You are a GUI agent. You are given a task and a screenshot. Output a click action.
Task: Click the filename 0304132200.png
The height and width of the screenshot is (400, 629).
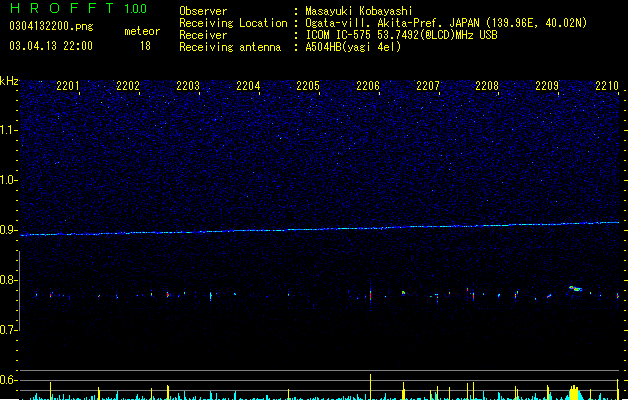click(51, 27)
